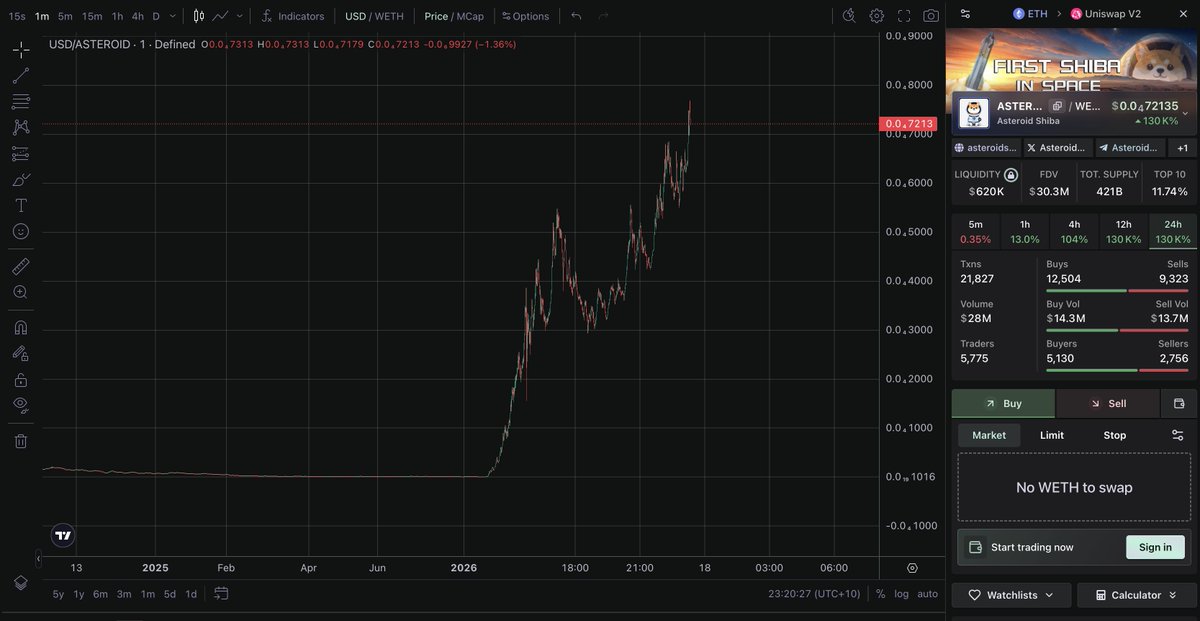Toggle magnet mode in left toolbar
1200x621 pixels.
click(21, 327)
